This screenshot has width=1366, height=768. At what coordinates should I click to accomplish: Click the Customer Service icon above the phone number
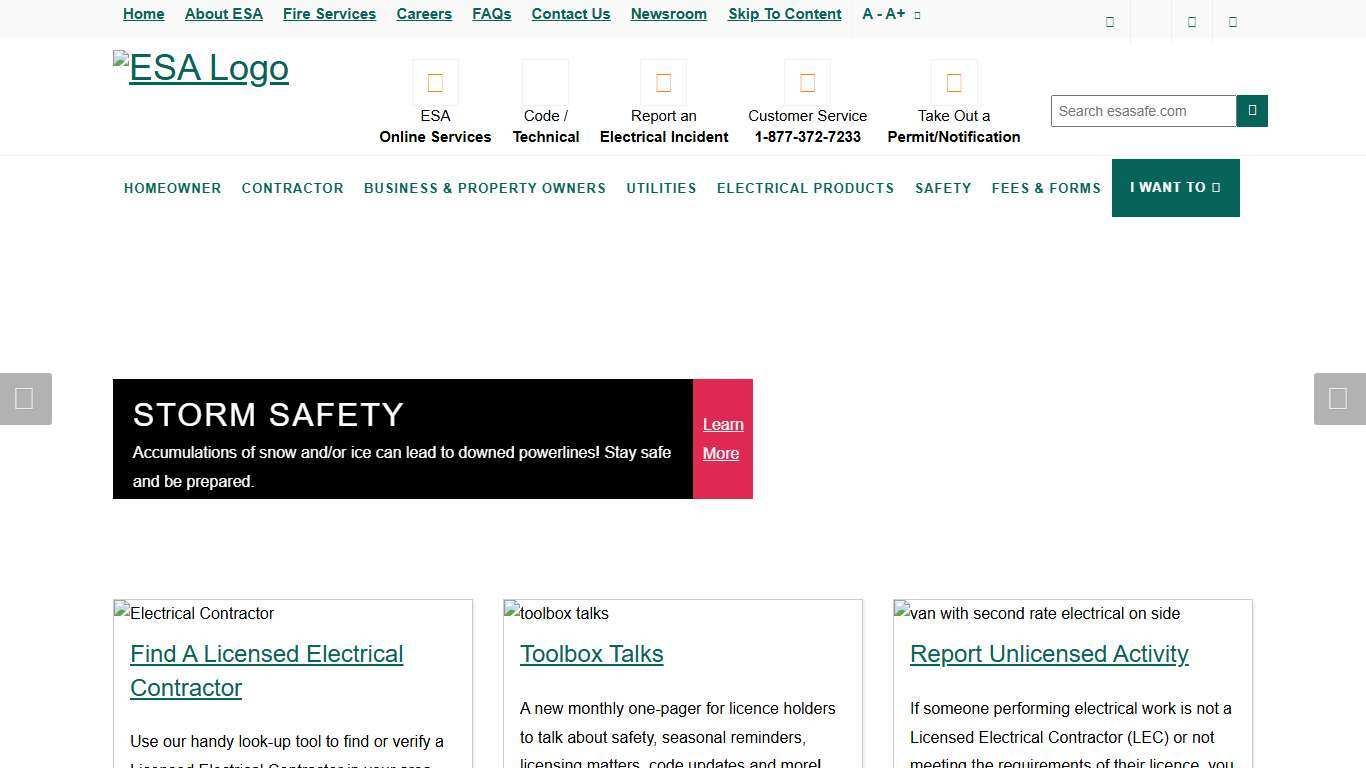pyautogui.click(x=808, y=82)
